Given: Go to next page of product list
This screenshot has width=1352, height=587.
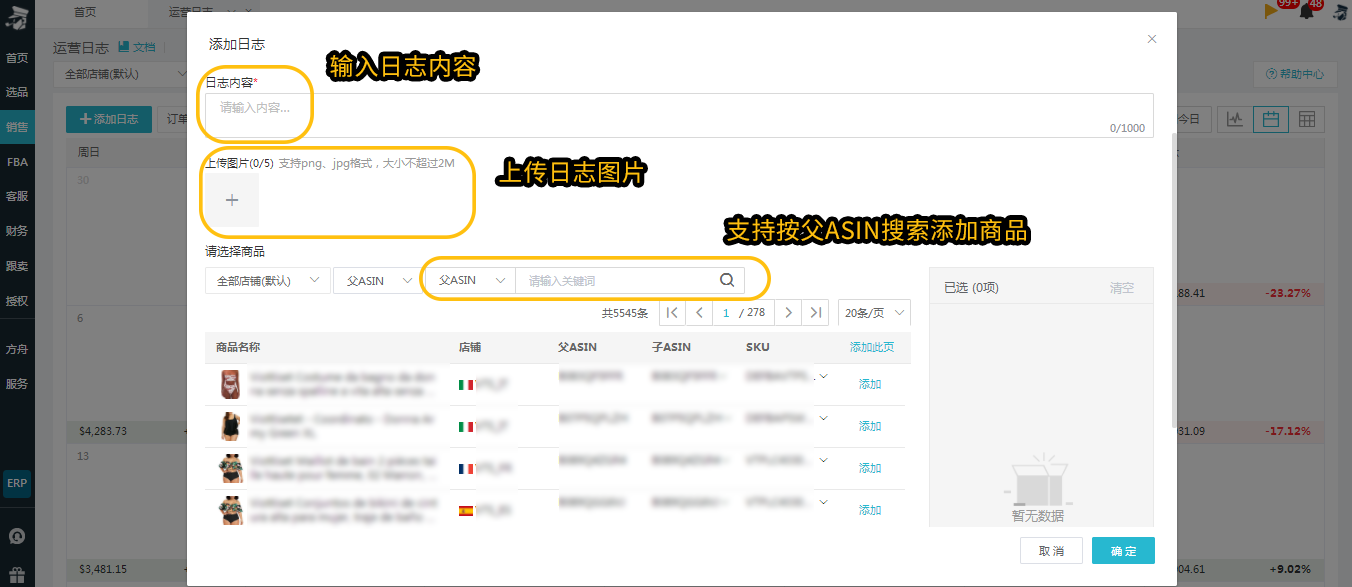Looking at the screenshot, I should (789, 313).
